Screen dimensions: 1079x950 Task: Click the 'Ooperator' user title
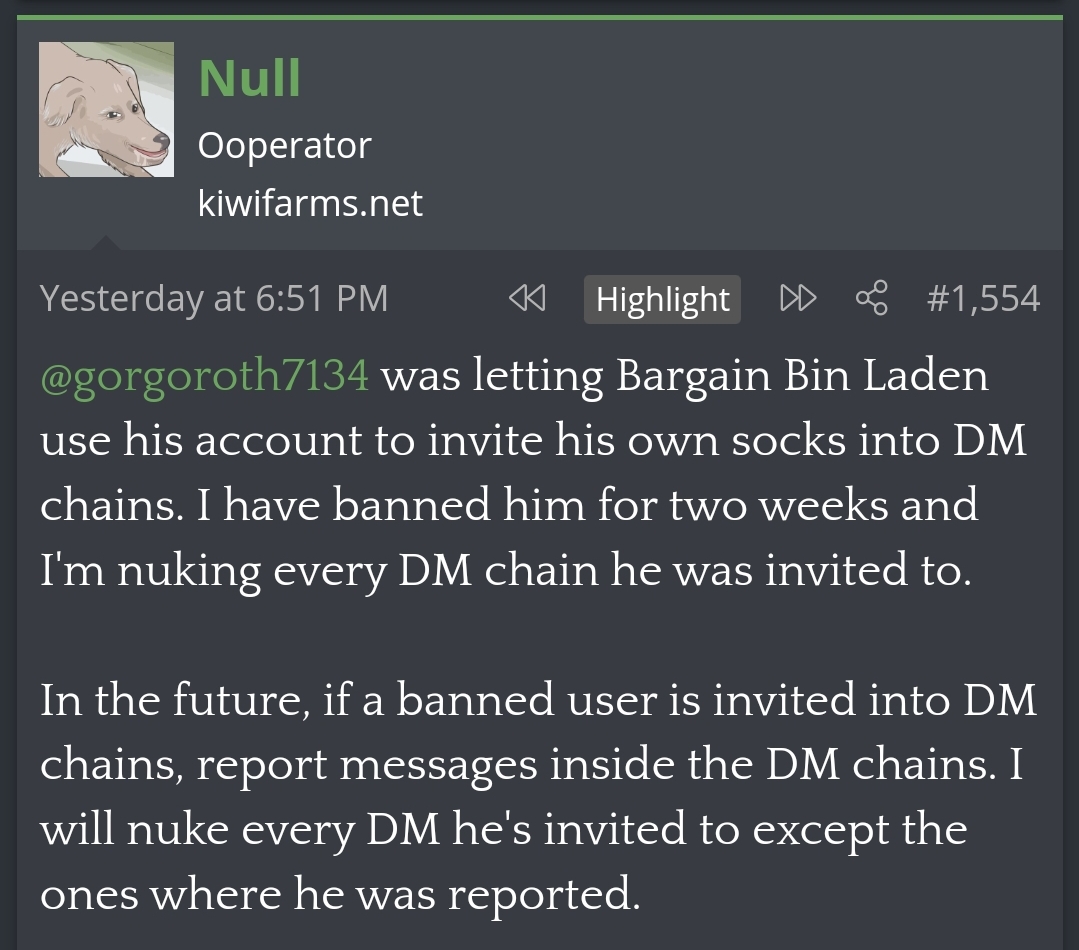(x=284, y=146)
